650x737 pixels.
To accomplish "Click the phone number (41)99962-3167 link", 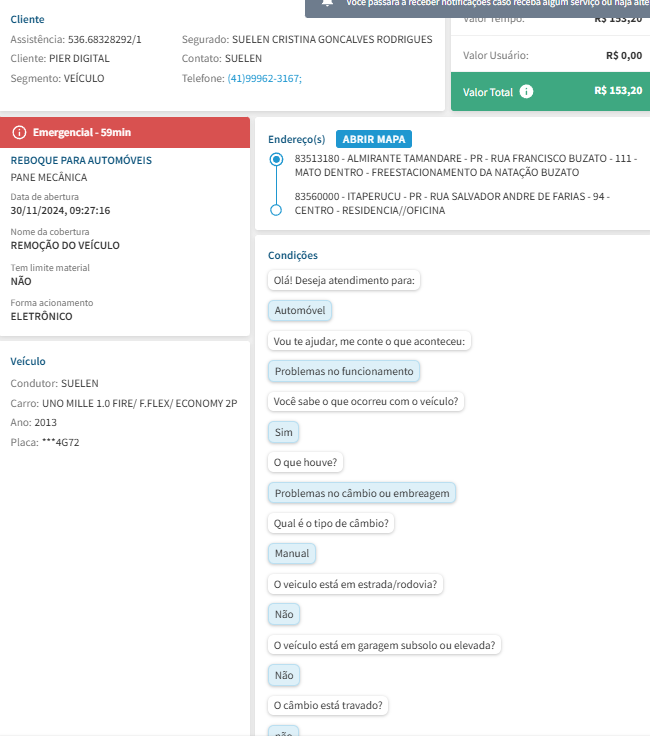I will point(264,78).
